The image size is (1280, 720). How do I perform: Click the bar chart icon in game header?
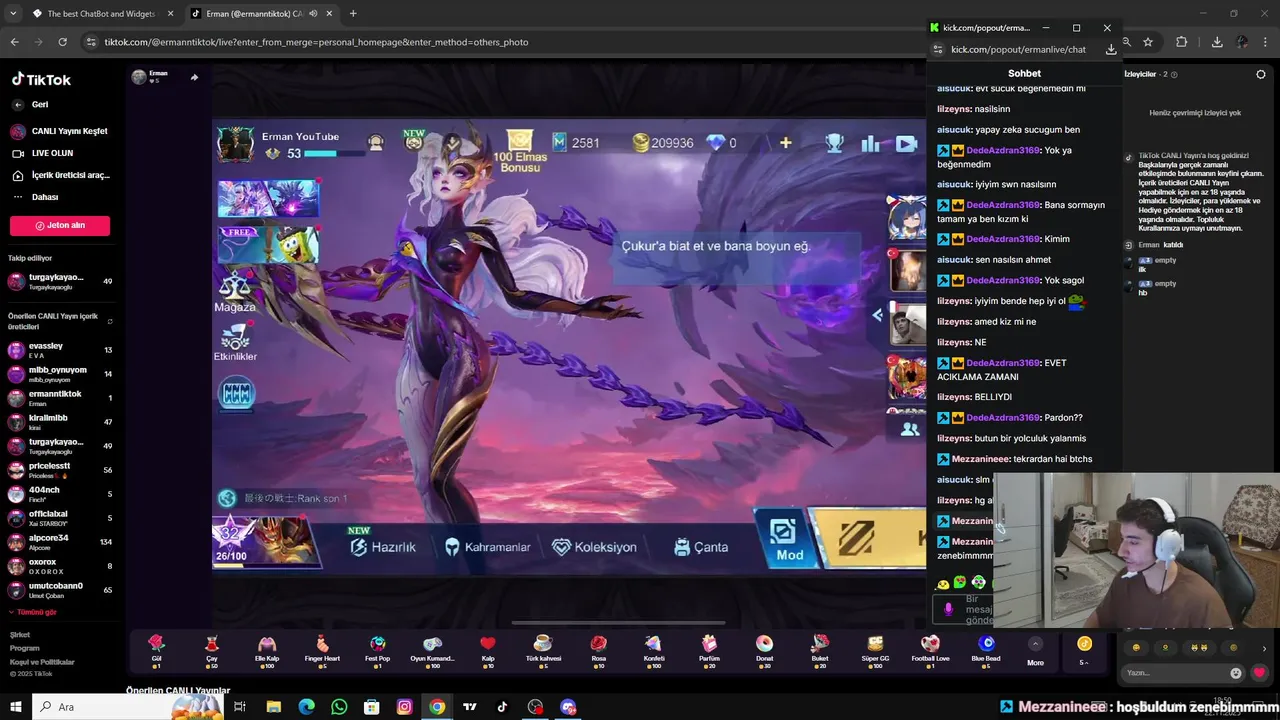point(870,143)
